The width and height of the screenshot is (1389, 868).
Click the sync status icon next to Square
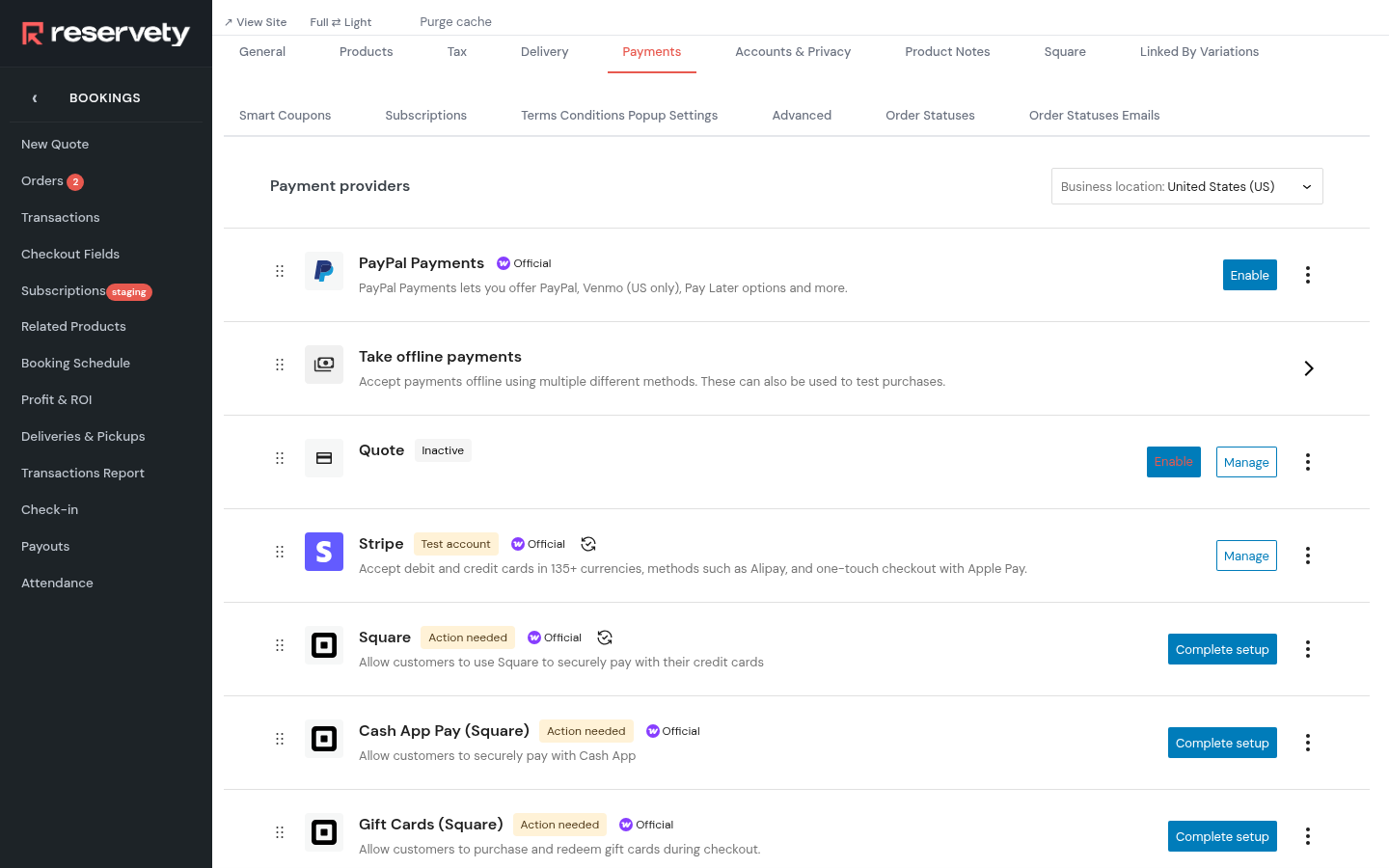coord(605,637)
